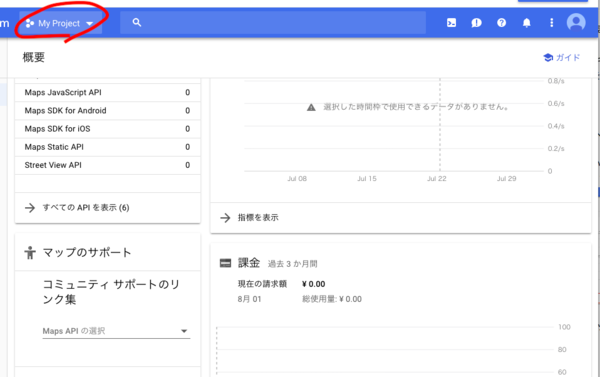600x377 pixels.
Task: Click the 現在の請求額 label
Action: tap(262, 284)
